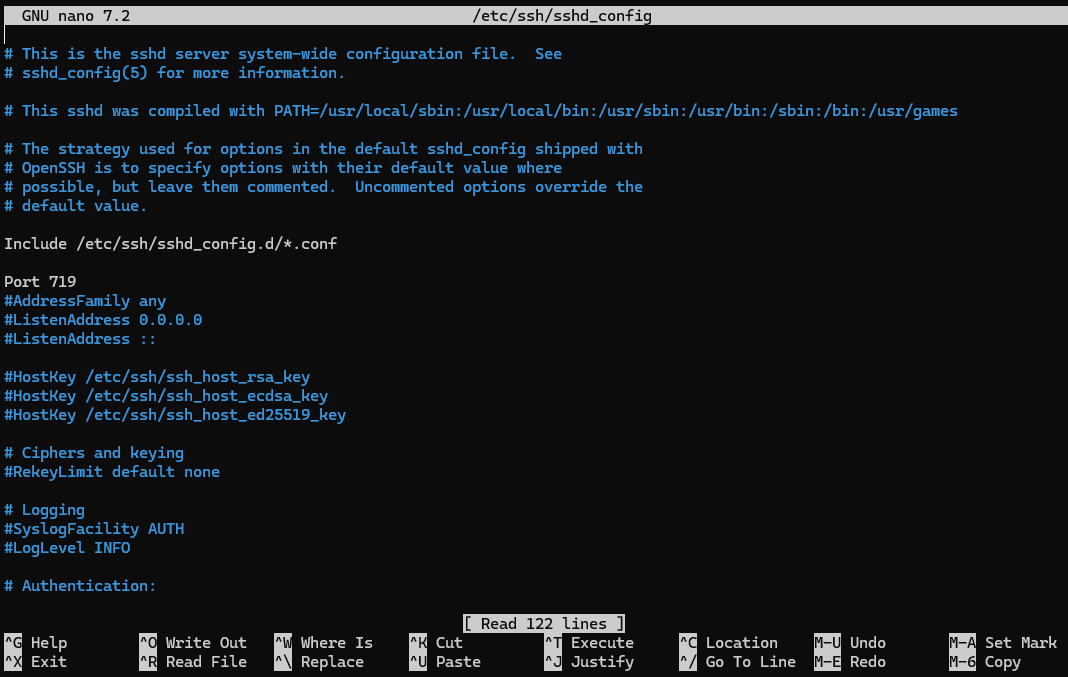
Task: Click the #HostKey ssh_host_rsa_key line
Action: click(x=157, y=377)
